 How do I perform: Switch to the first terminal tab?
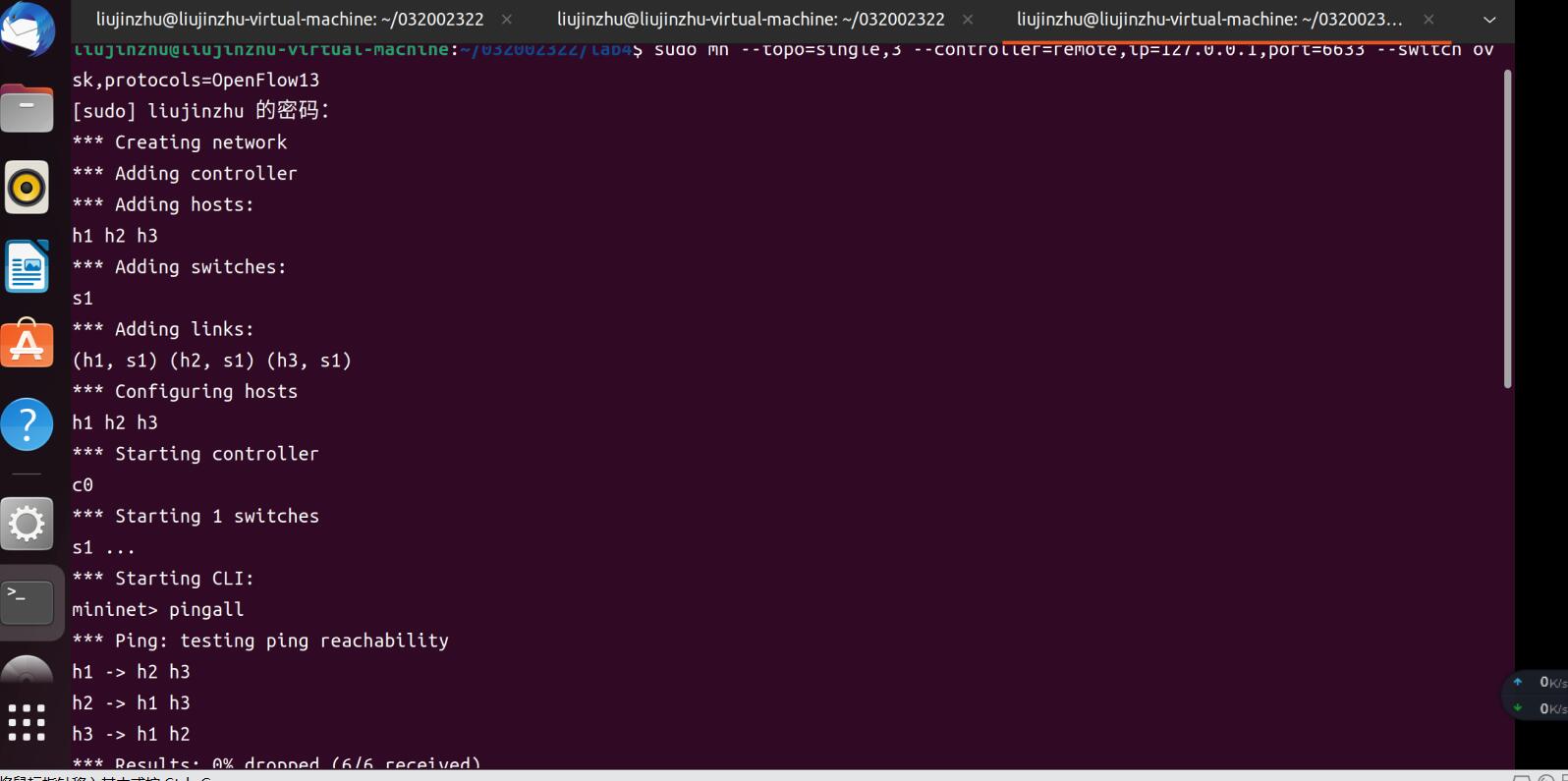[x=290, y=20]
